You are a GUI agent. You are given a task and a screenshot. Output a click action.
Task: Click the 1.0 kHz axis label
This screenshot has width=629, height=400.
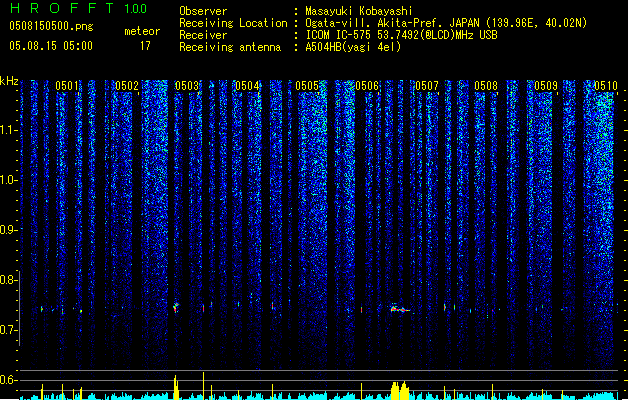pos(9,180)
